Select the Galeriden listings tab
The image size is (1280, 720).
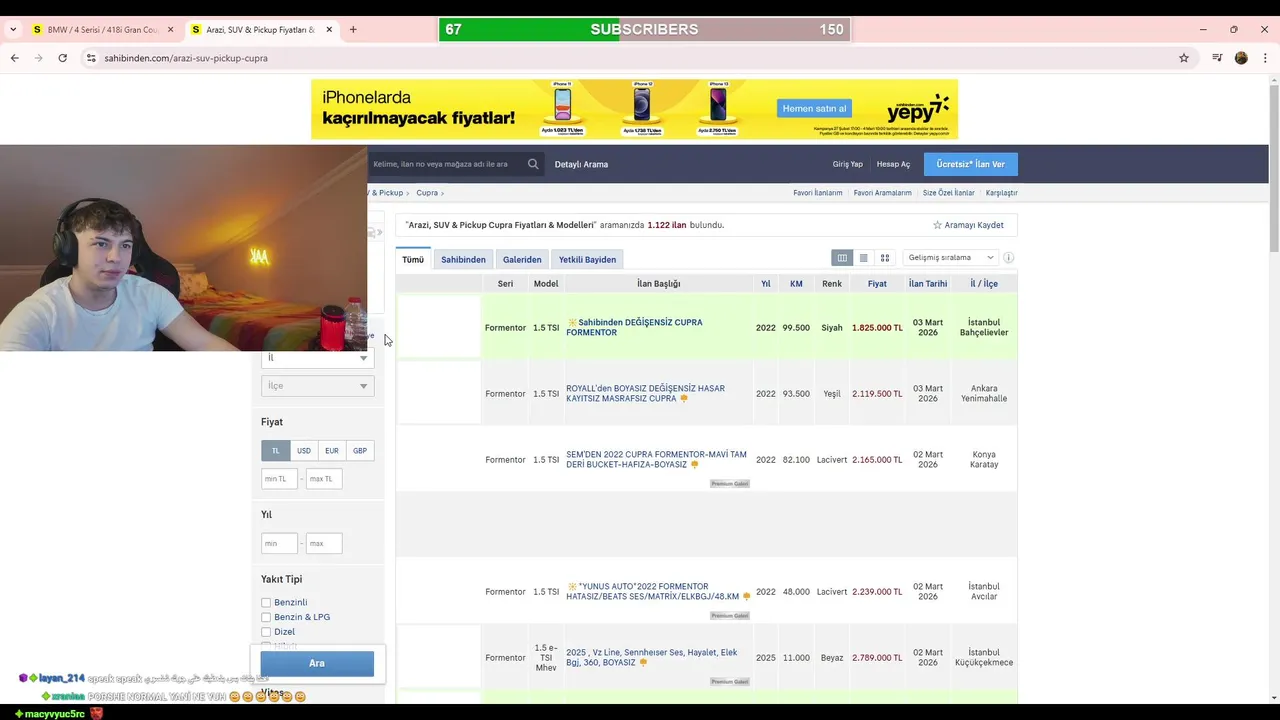click(522, 259)
